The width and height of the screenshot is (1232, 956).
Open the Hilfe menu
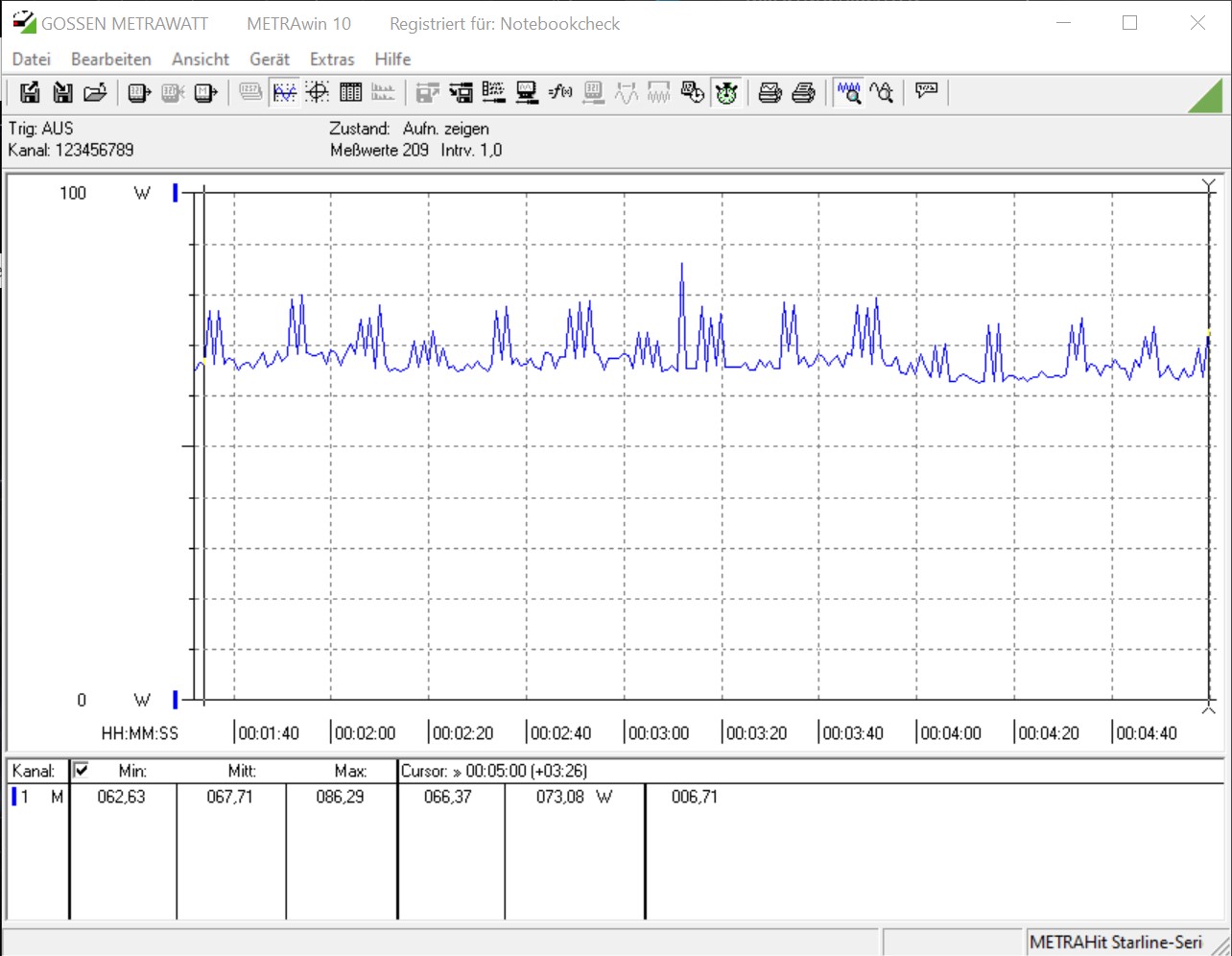tap(392, 59)
